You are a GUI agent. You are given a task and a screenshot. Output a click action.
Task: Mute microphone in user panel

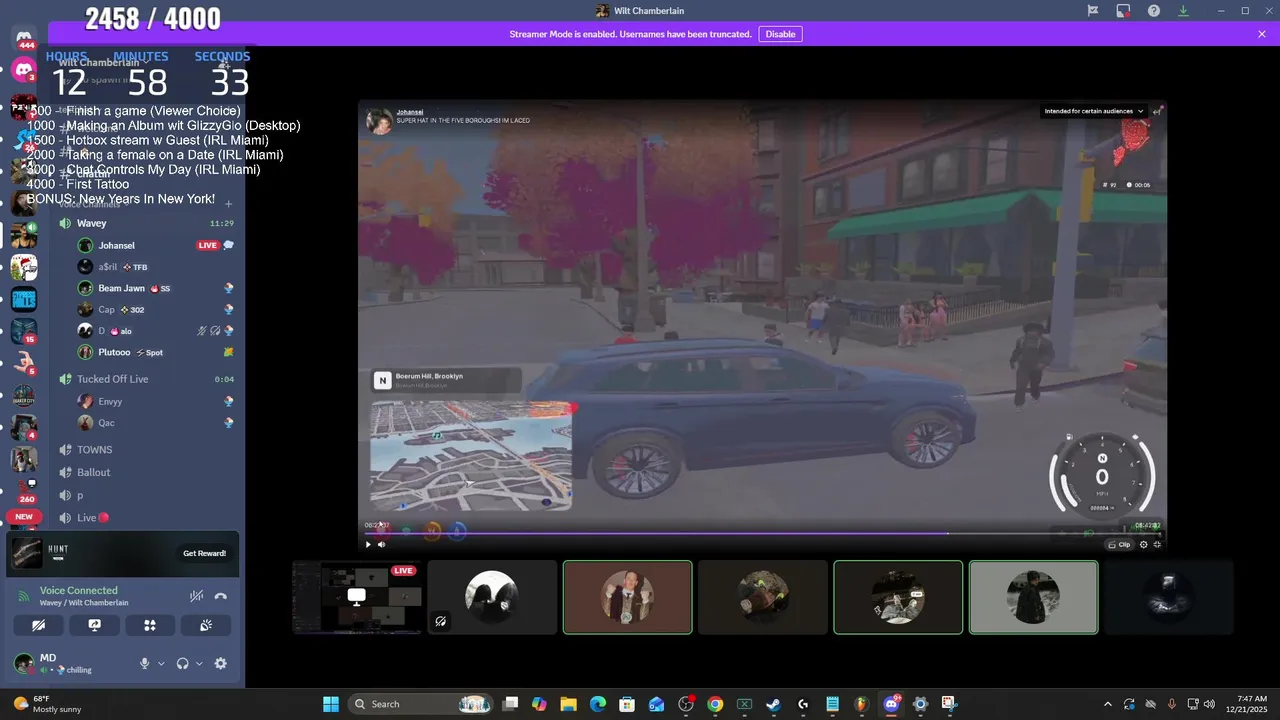[x=145, y=663]
